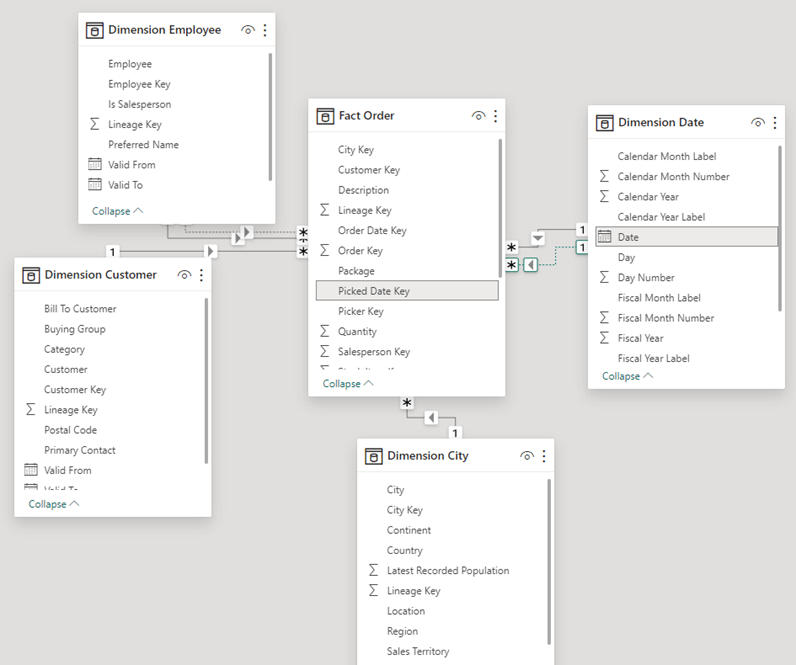Toggle visibility of Dimension Customer table
The image size is (796, 665).
coord(184,275)
